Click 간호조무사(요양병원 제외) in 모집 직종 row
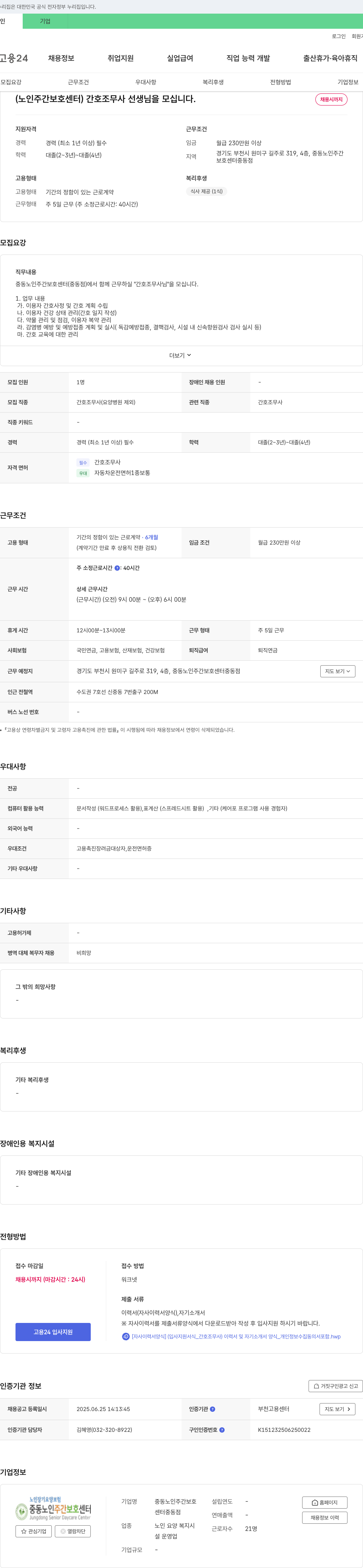 pyautogui.click(x=106, y=402)
